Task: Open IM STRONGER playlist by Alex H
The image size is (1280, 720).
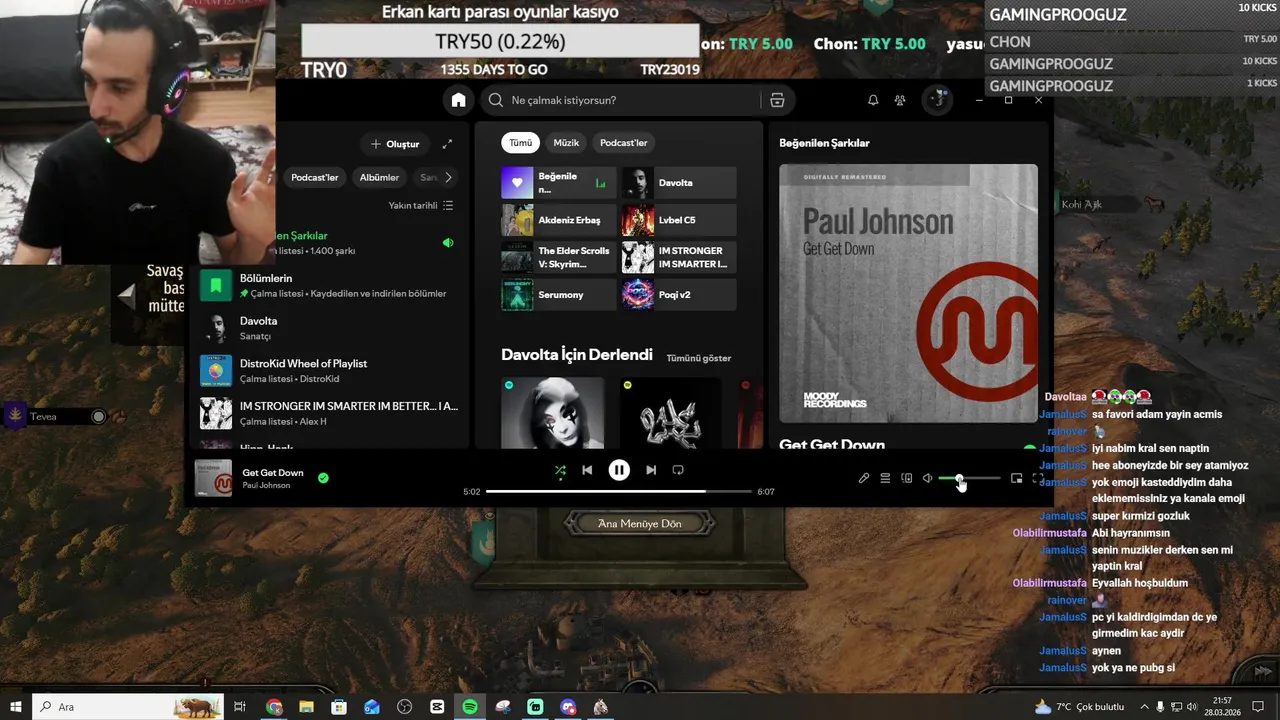Action: point(328,413)
